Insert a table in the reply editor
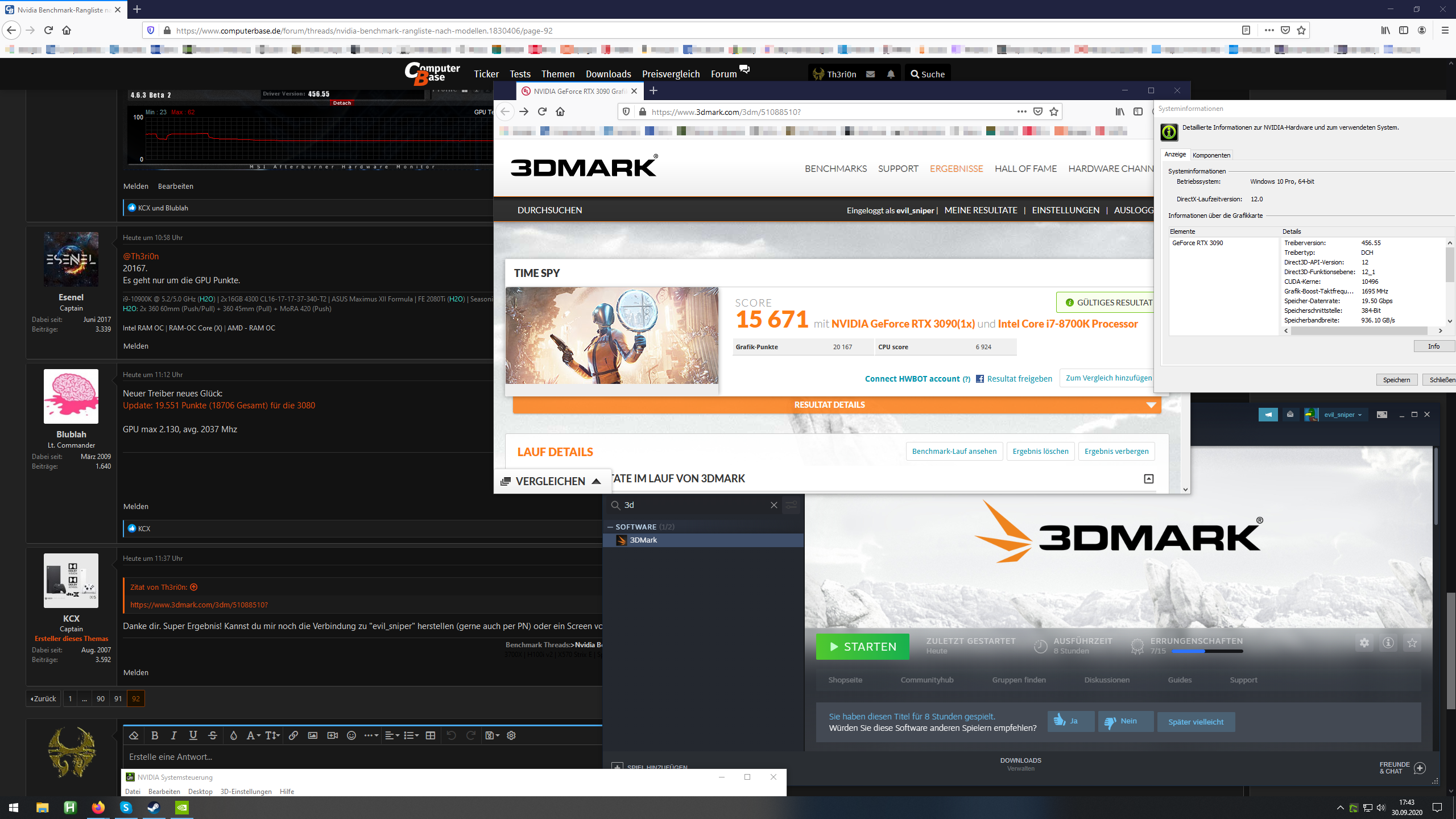This screenshot has width=1456, height=819. pyautogui.click(x=431, y=735)
